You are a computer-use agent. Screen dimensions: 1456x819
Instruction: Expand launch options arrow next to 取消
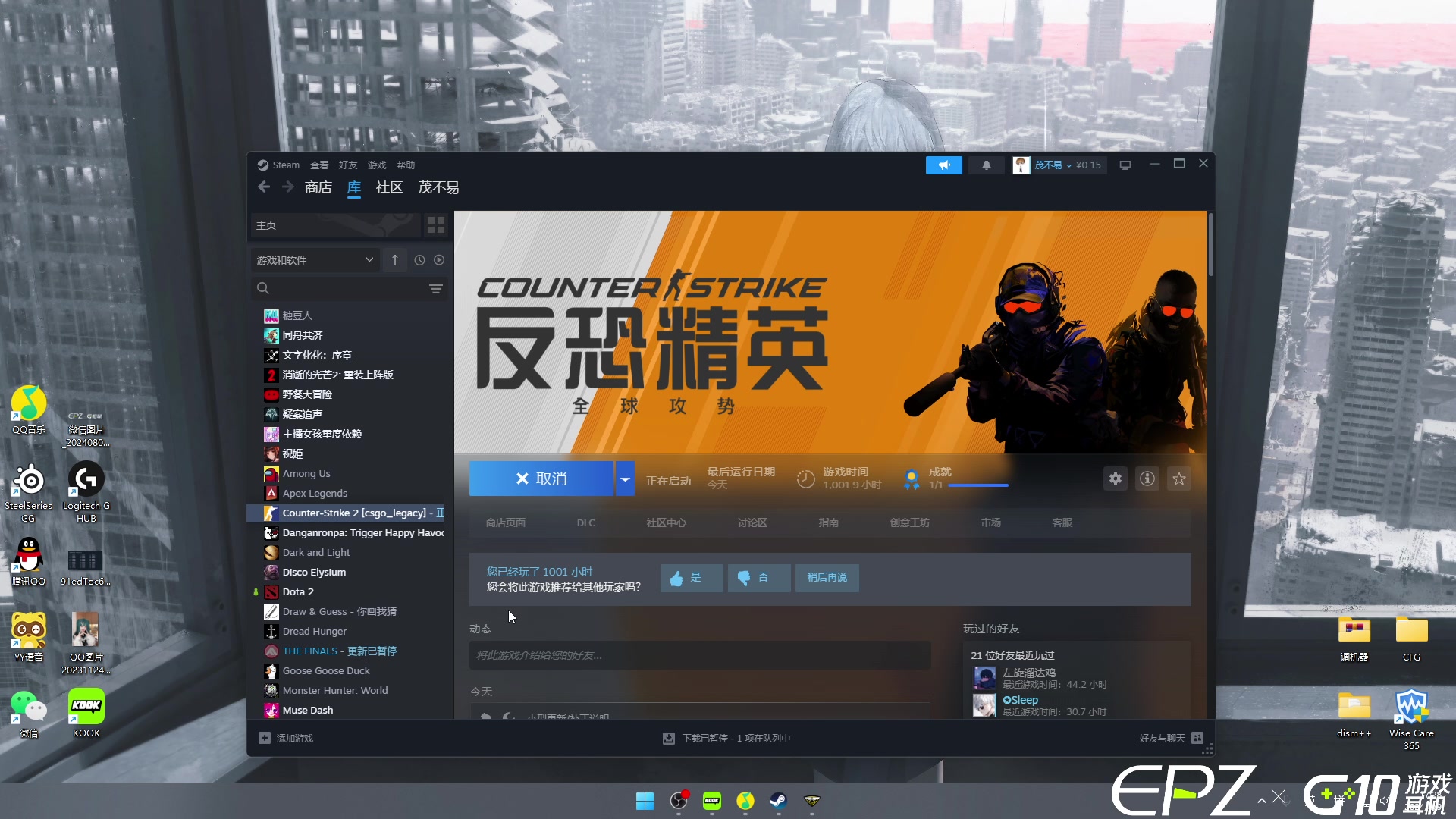pyautogui.click(x=625, y=479)
